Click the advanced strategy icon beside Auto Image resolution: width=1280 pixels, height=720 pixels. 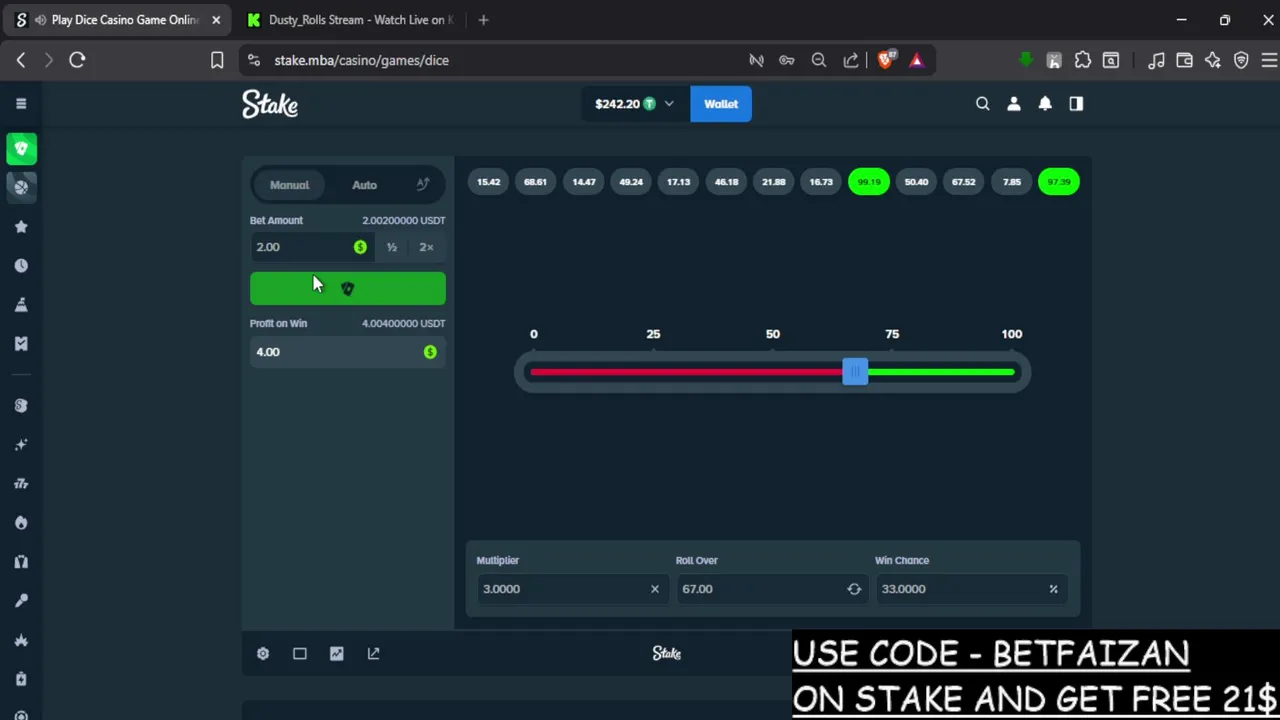pos(423,184)
